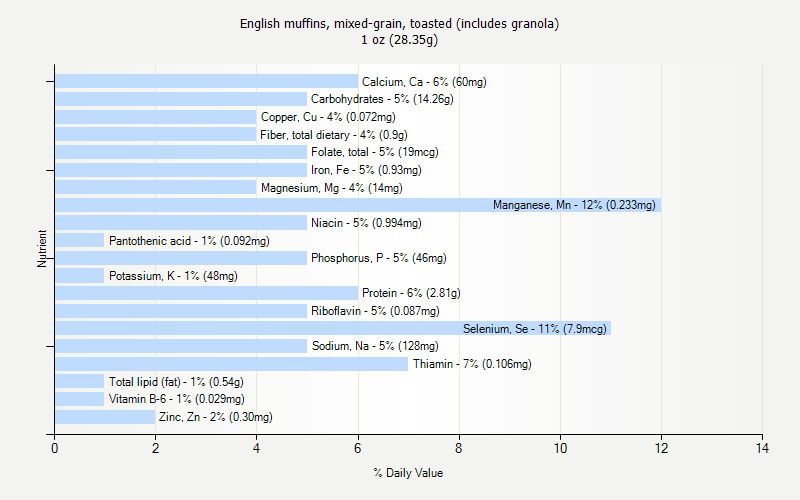
Task: Click the x-axis tick label '8'
Action: [459, 448]
